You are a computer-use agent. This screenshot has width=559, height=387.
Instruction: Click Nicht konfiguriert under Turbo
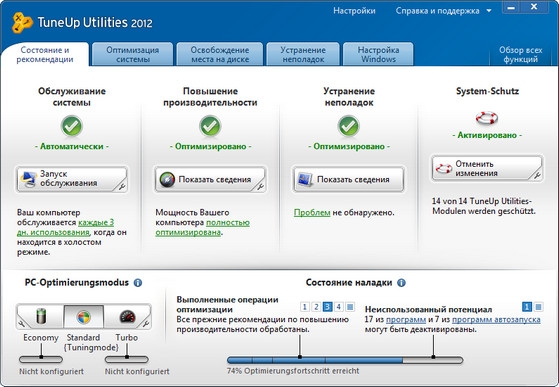(x=137, y=371)
